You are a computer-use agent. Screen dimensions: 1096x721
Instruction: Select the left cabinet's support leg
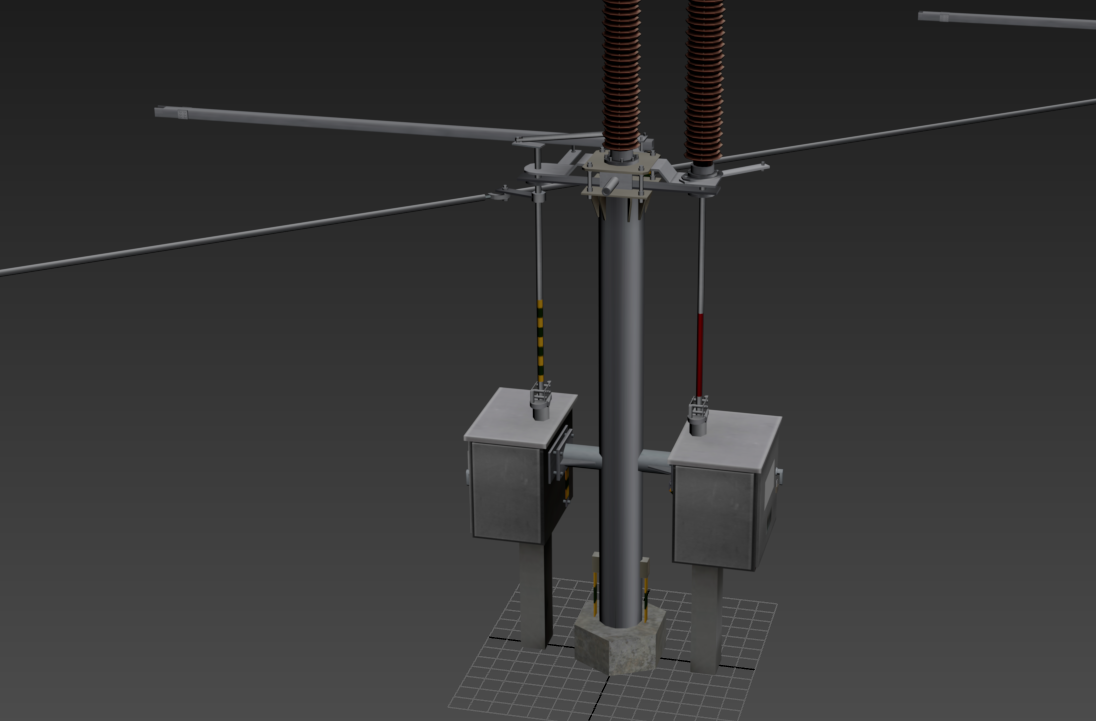click(533, 593)
